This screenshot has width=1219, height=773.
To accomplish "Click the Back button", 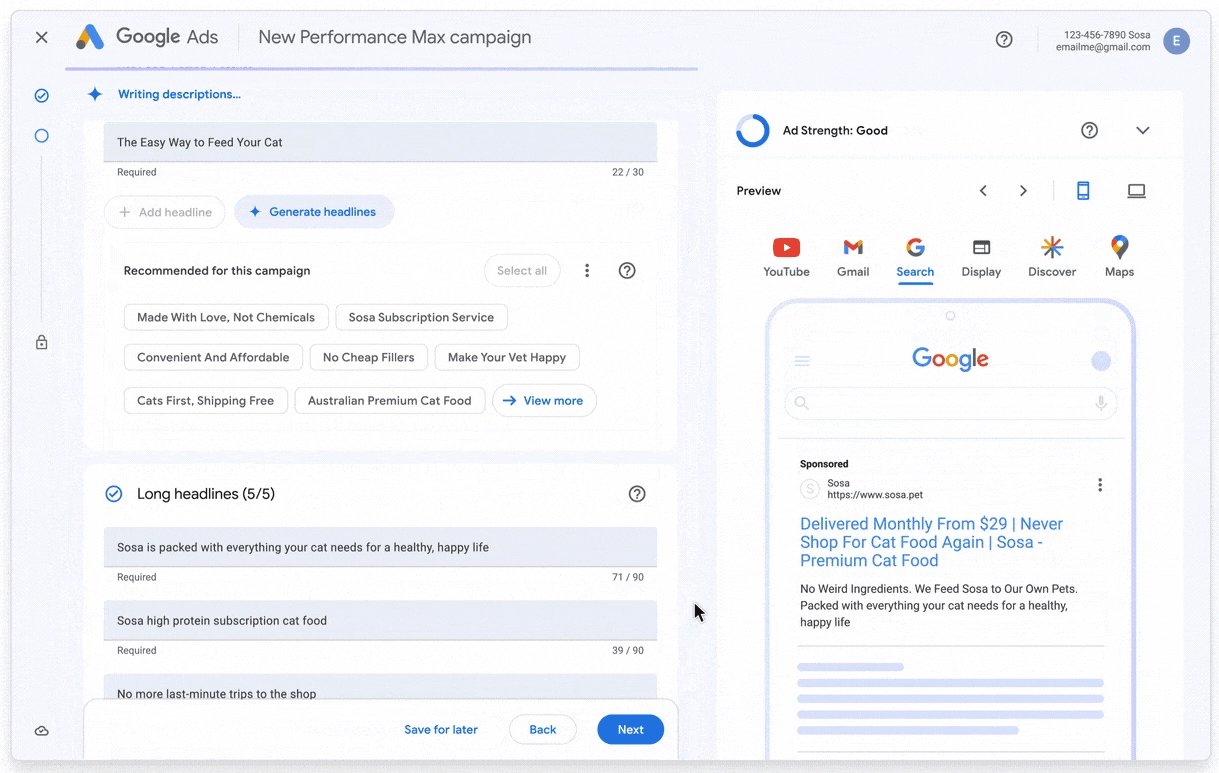I will coord(543,730).
